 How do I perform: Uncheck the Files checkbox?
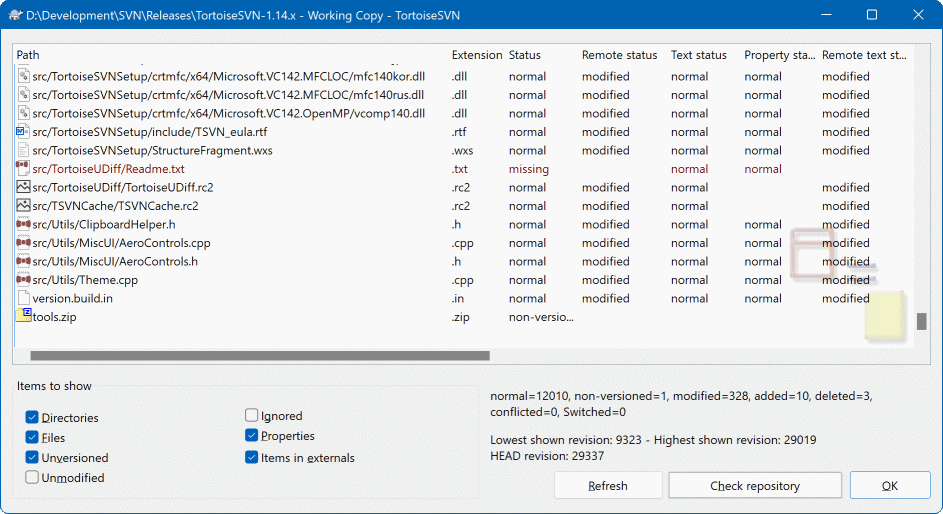[32, 438]
